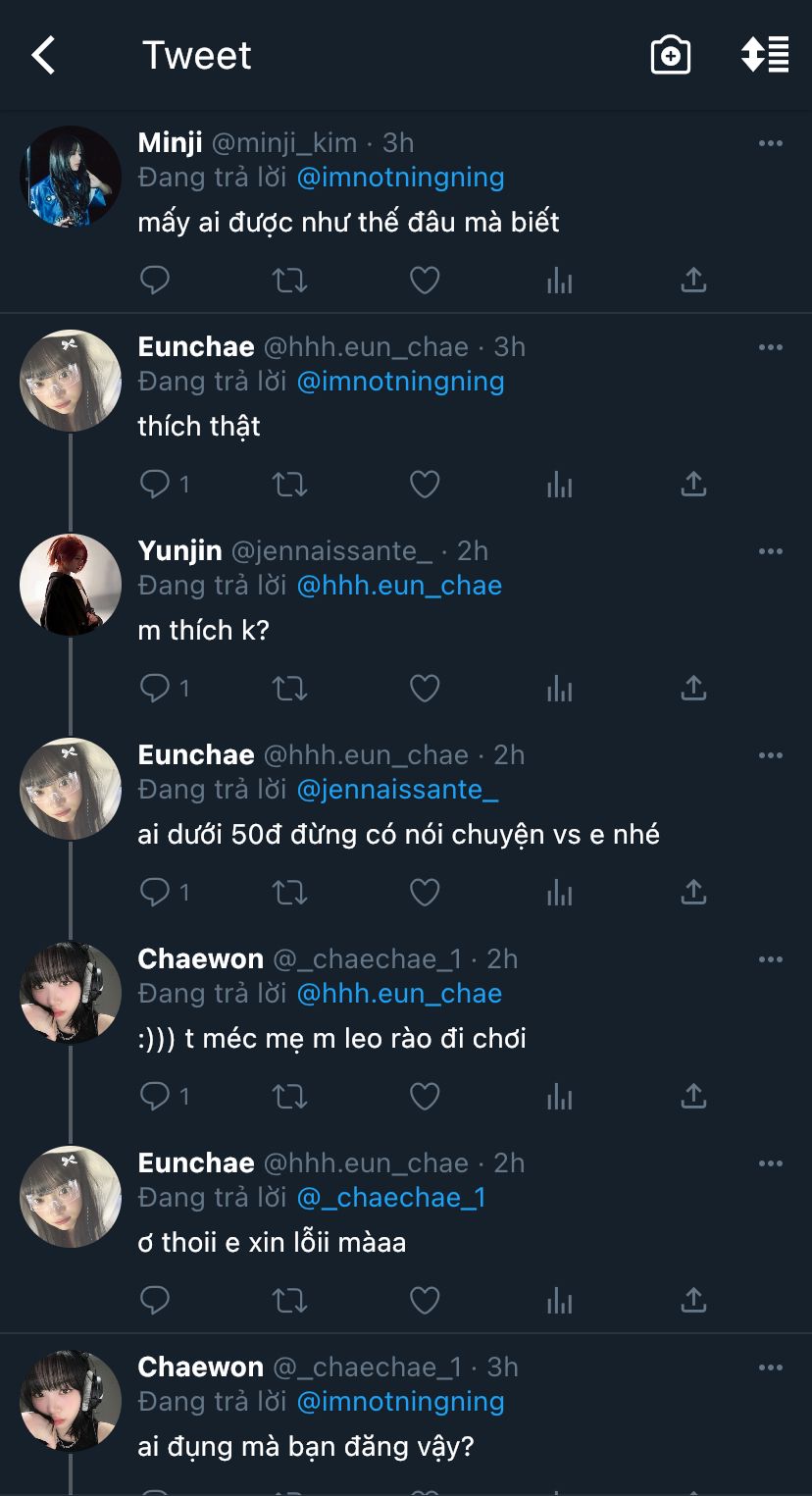Open more options on Minji's tweet

click(771, 143)
